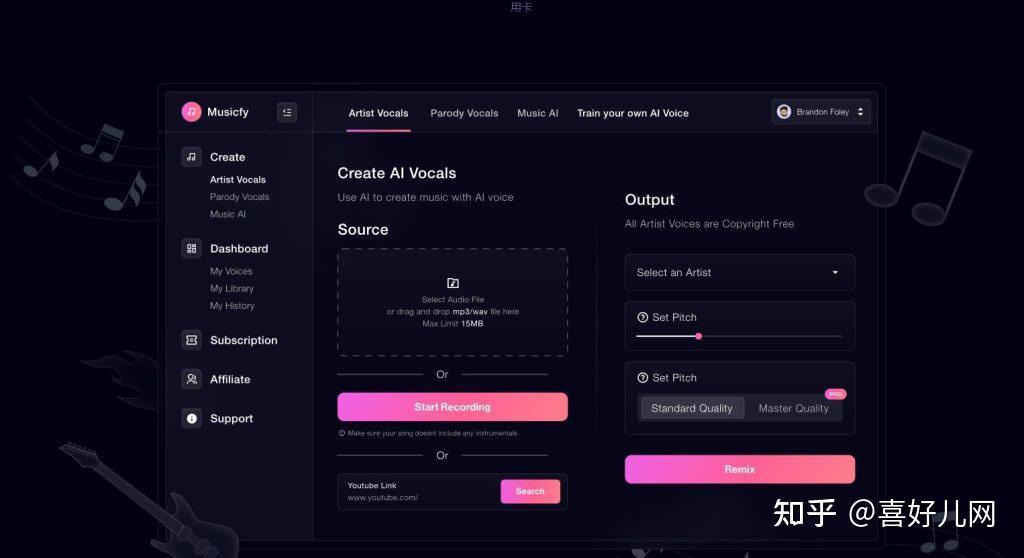
Task: Click the Search button for Youtube link
Action: click(x=530, y=491)
